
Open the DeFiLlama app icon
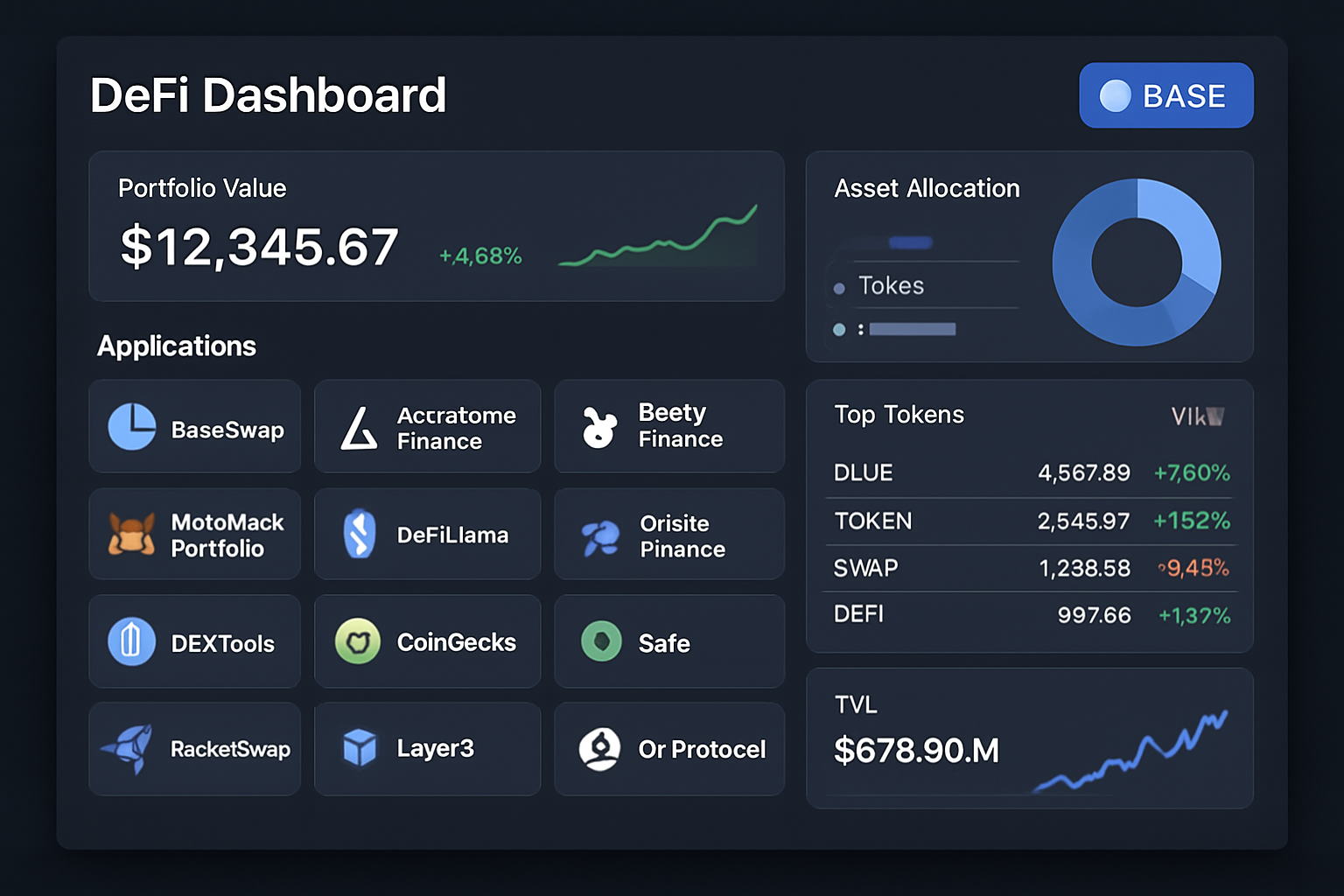(359, 534)
